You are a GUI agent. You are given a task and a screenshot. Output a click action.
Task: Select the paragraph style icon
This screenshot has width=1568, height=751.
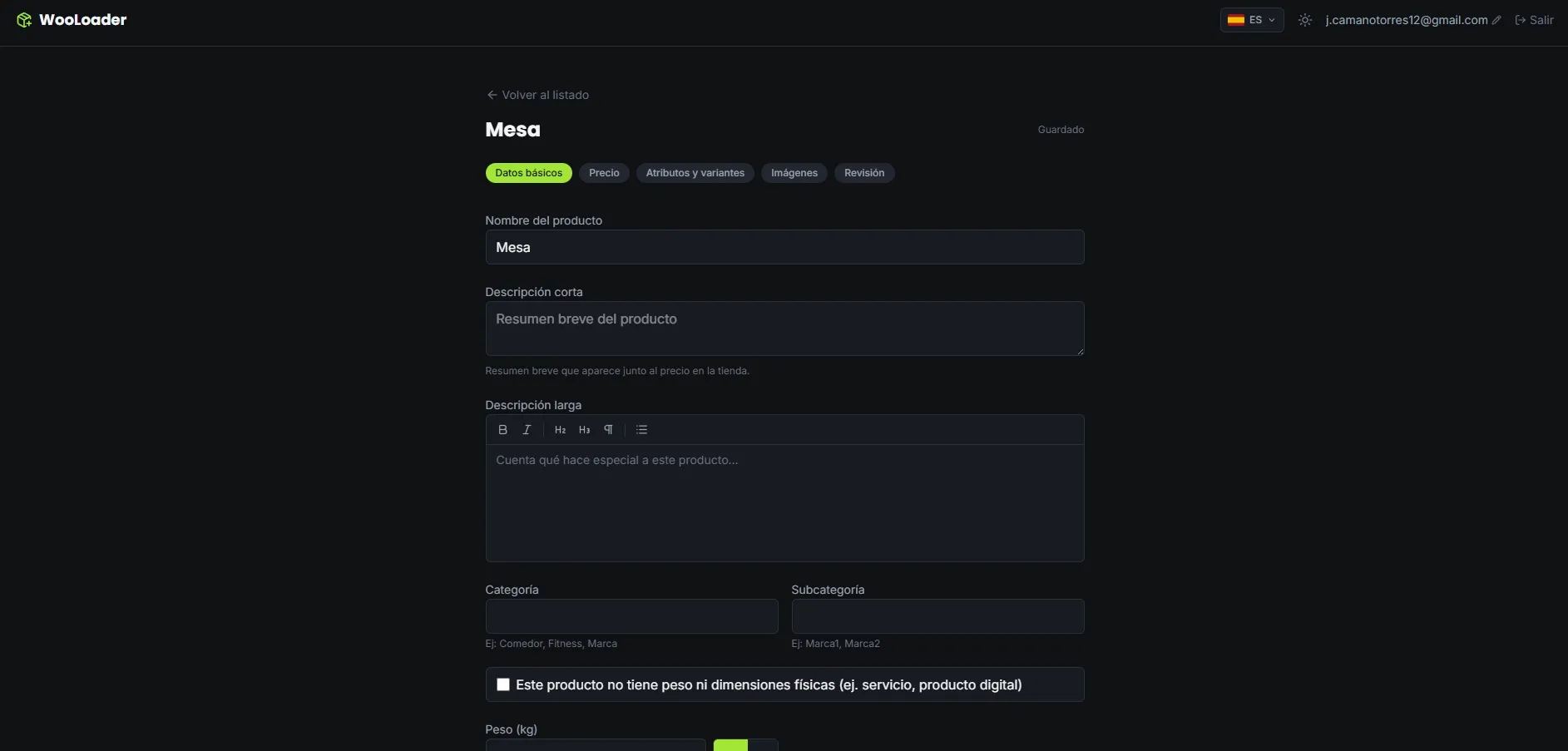[x=608, y=430]
